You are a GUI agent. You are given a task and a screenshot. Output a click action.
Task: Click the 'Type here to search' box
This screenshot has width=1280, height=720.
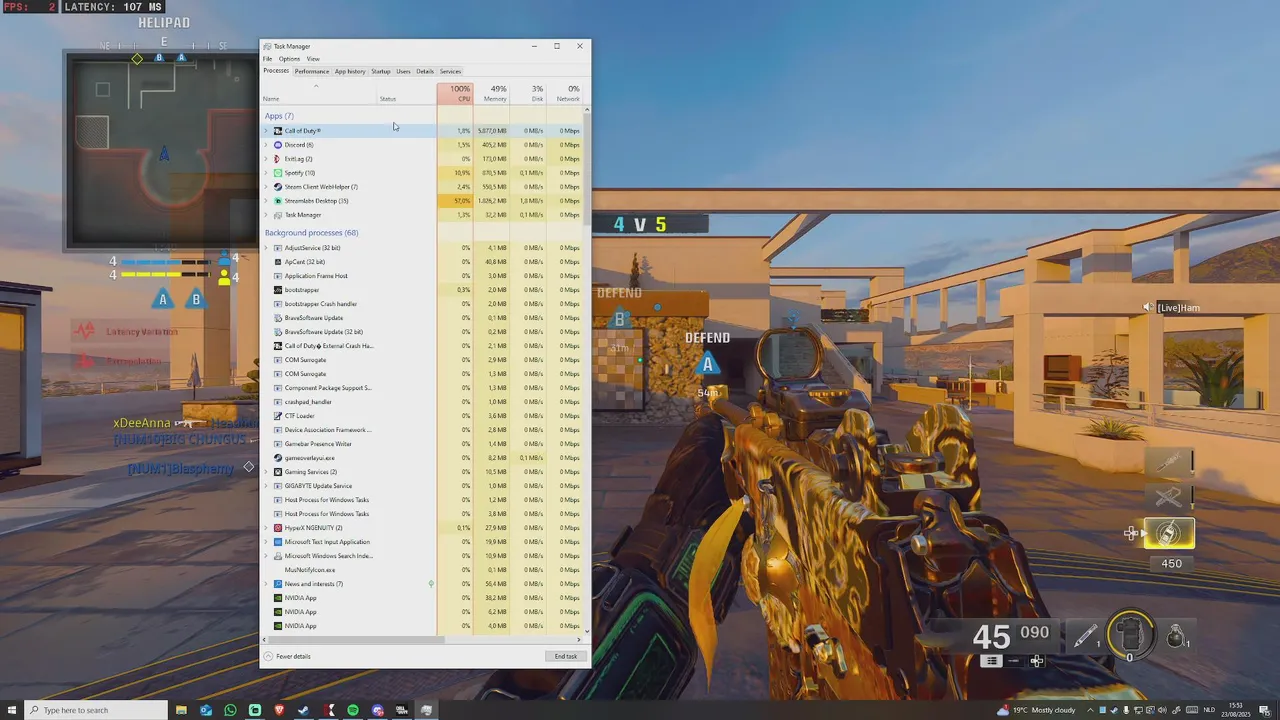pyautogui.click(x=96, y=710)
